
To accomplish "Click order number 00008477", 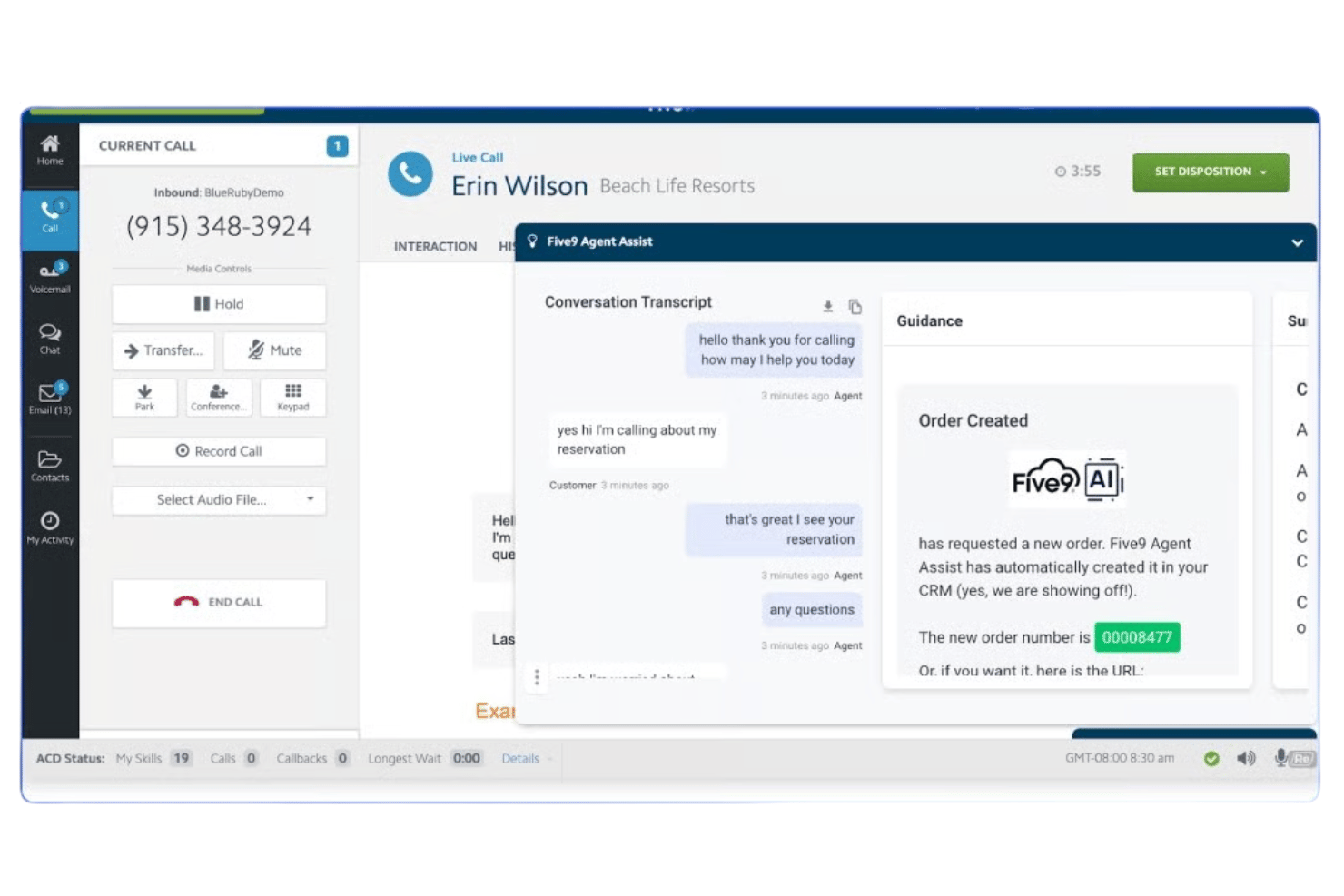I will pos(1136,637).
